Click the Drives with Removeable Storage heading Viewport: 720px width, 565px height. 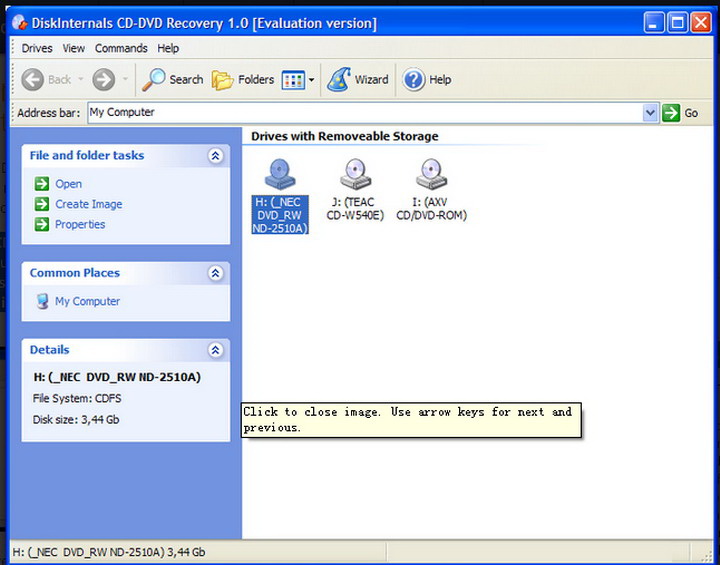point(345,136)
